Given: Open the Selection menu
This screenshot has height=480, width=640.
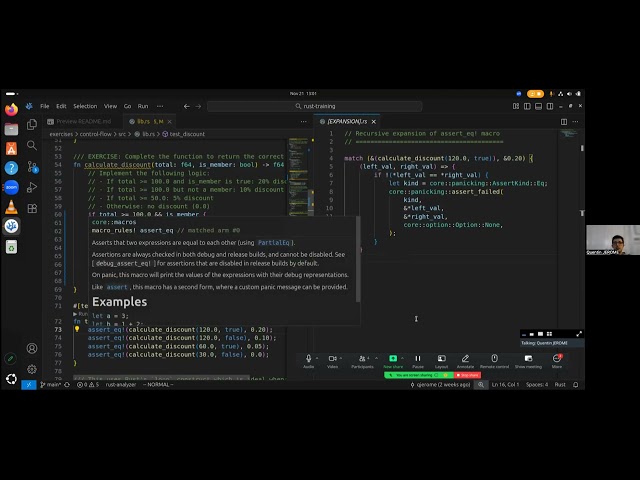Looking at the screenshot, I should point(85,106).
